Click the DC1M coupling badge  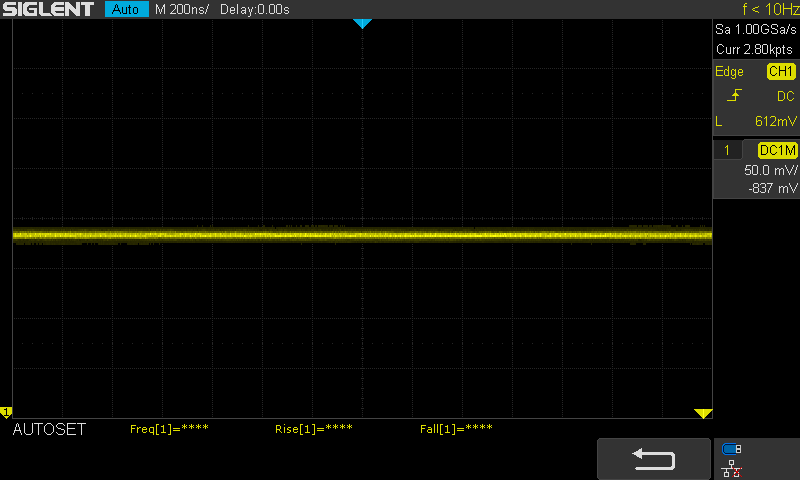pos(778,150)
